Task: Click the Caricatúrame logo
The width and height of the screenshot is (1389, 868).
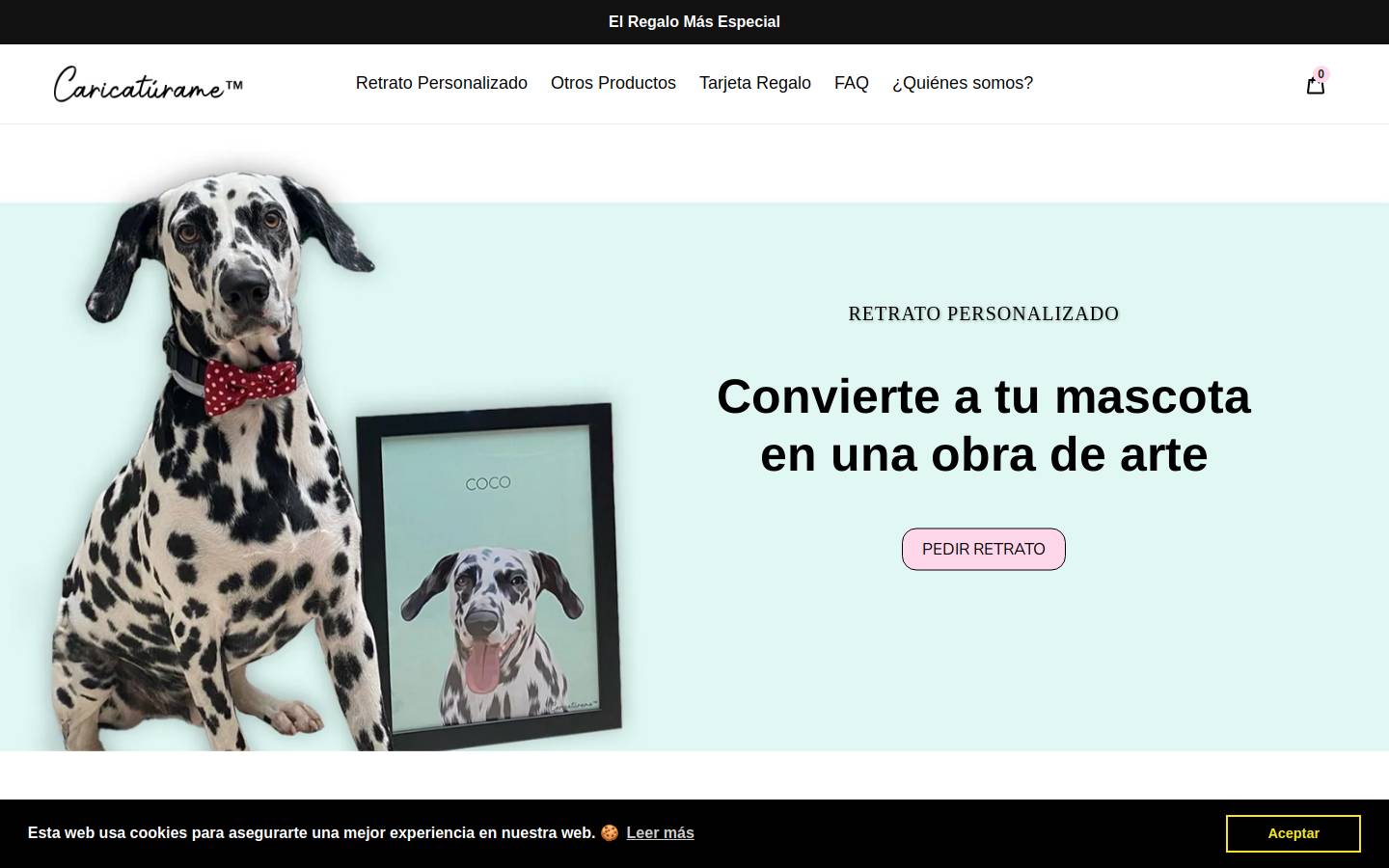Action: [149, 84]
